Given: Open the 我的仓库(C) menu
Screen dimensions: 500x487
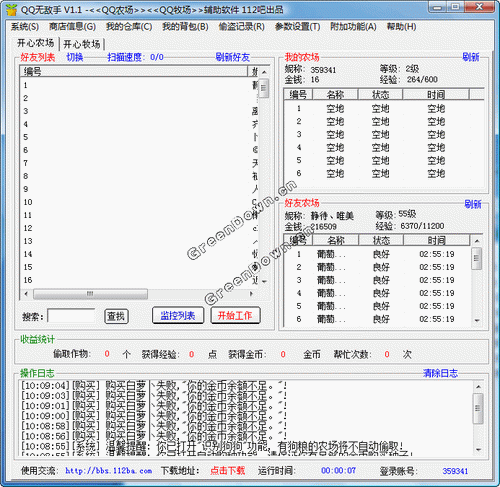Looking at the screenshot, I should coord(129,27).
